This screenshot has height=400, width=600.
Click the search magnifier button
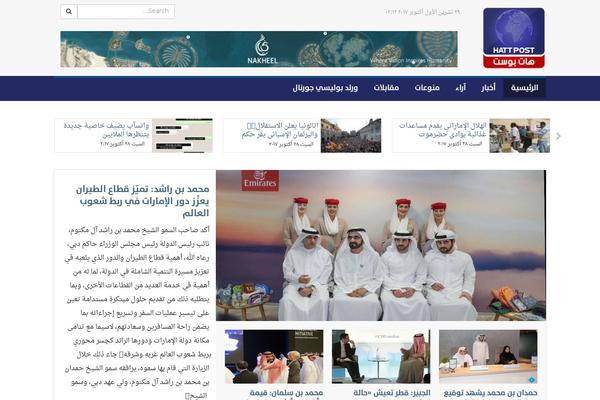point(69,11)
